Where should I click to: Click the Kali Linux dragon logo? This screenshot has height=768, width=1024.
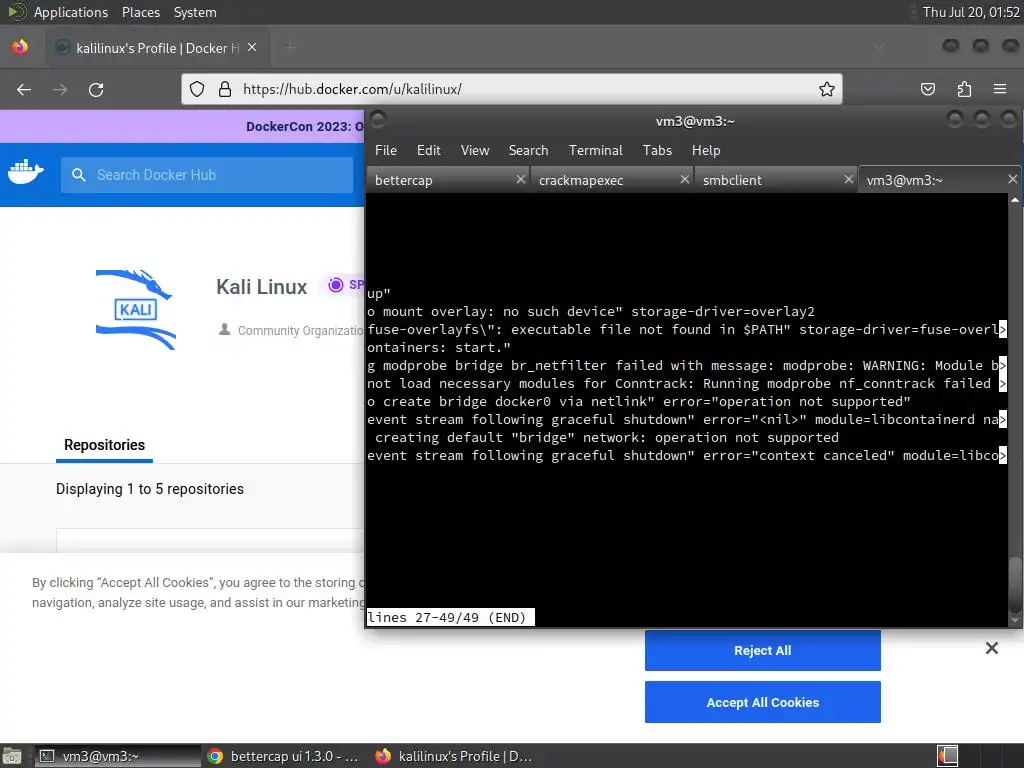click(x=136, y=310)
